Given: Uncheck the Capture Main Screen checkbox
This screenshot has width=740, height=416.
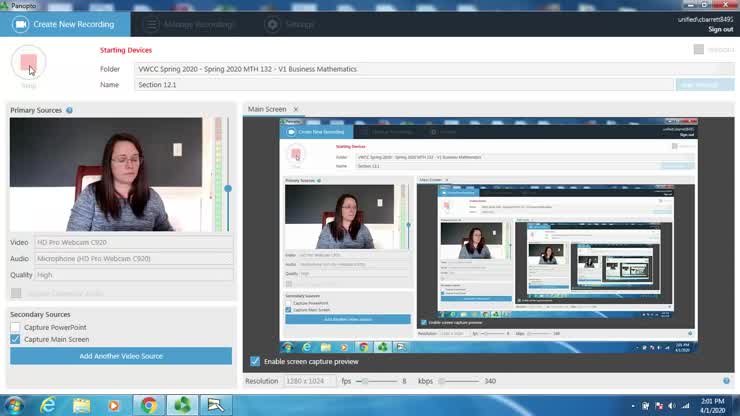Looking at the screenshot, I should pyautogui.click(x=15, y=339).
